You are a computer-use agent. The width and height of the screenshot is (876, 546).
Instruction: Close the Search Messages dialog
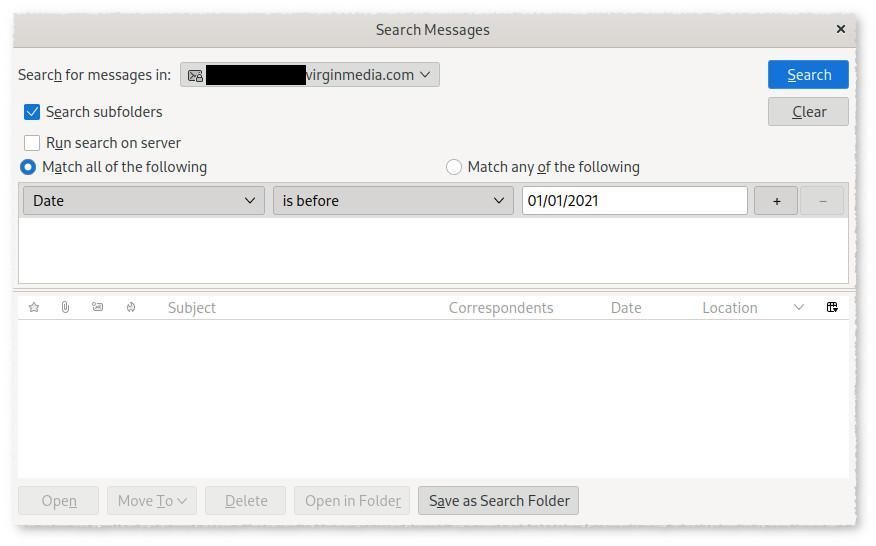click(x=840, y=29)
